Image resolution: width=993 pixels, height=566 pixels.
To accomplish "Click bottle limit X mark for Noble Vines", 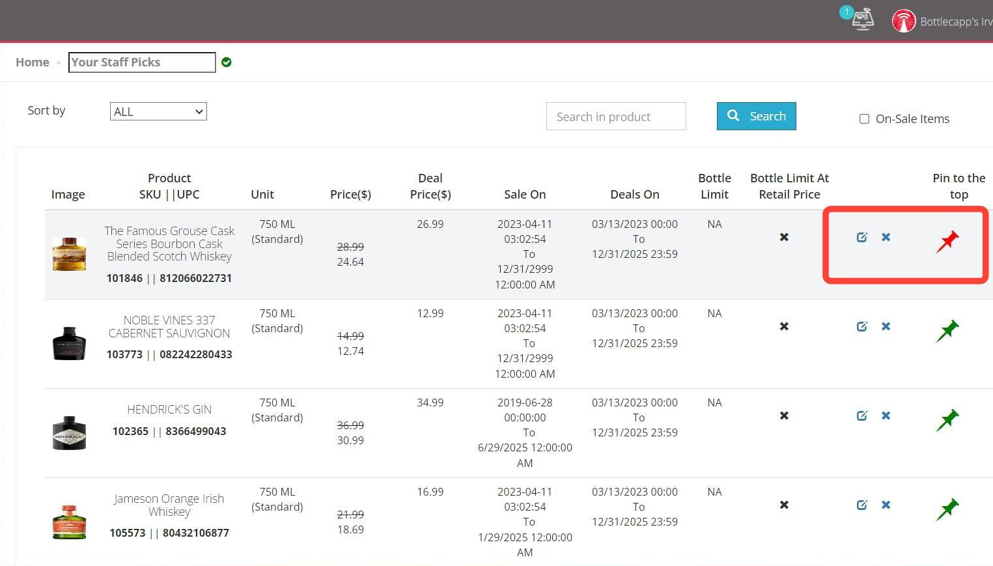I will (784, 326).
